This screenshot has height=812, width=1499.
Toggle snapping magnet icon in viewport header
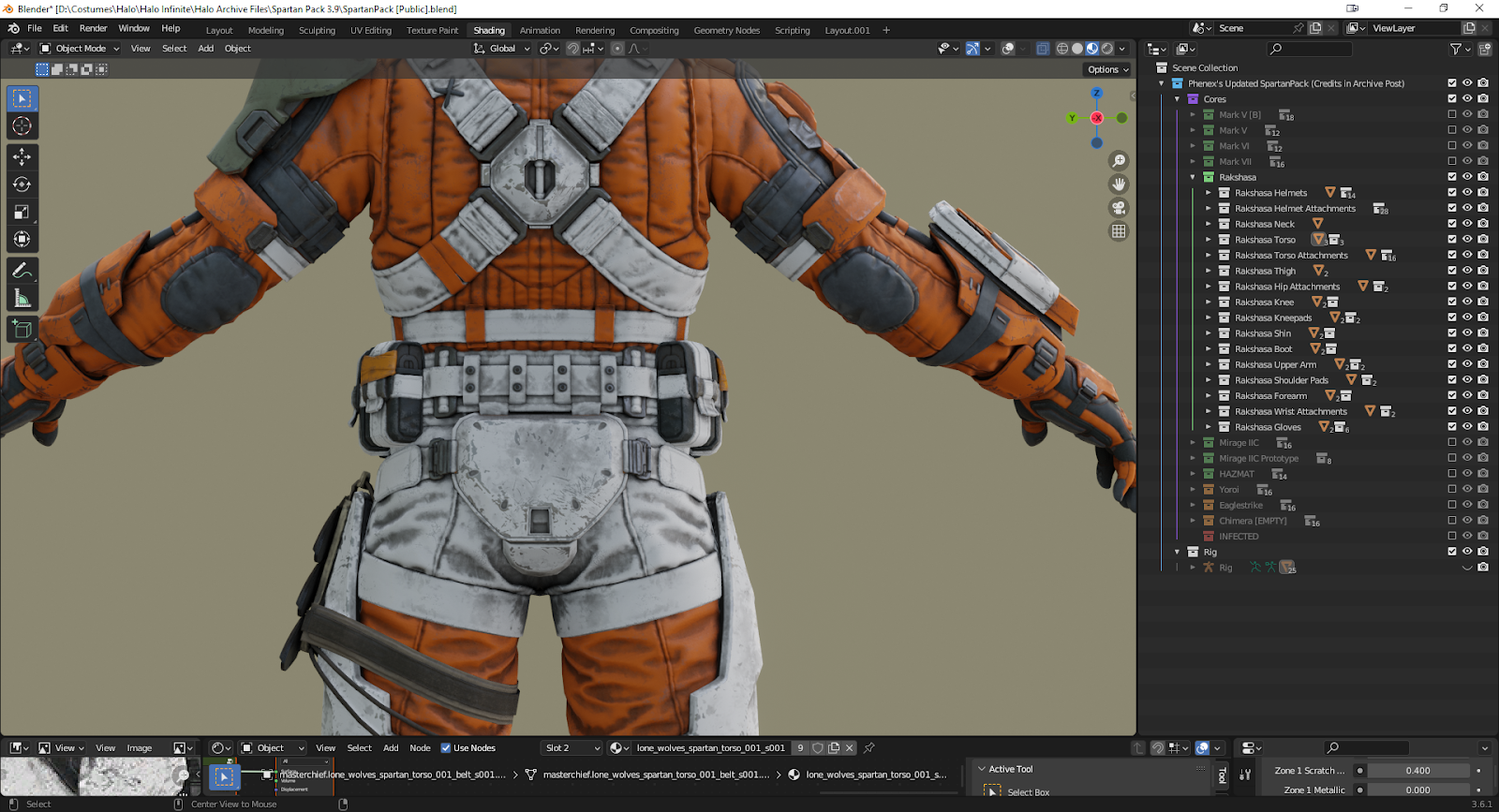pos(572,49)
